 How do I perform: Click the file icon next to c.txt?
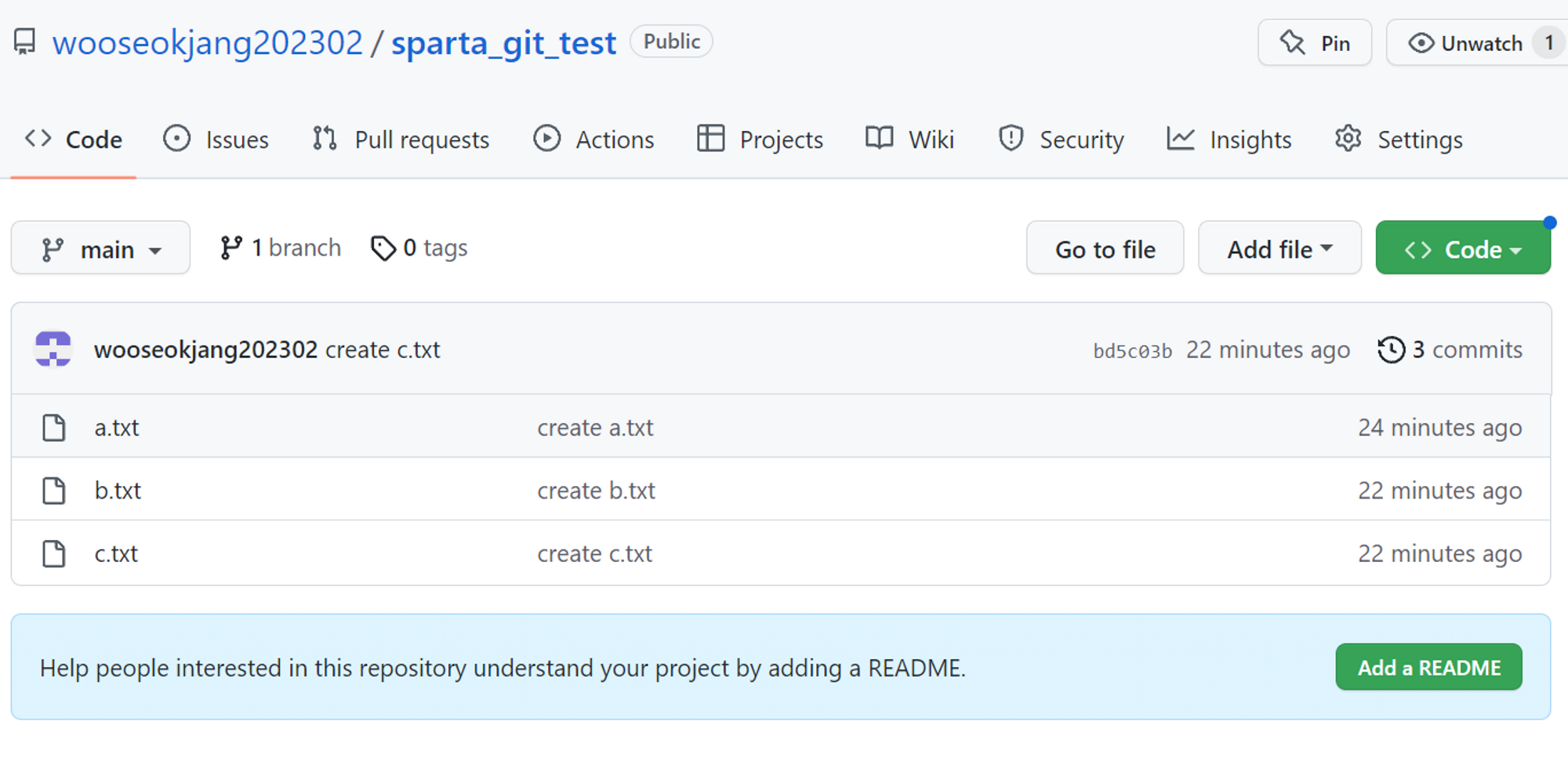point(54,554)
